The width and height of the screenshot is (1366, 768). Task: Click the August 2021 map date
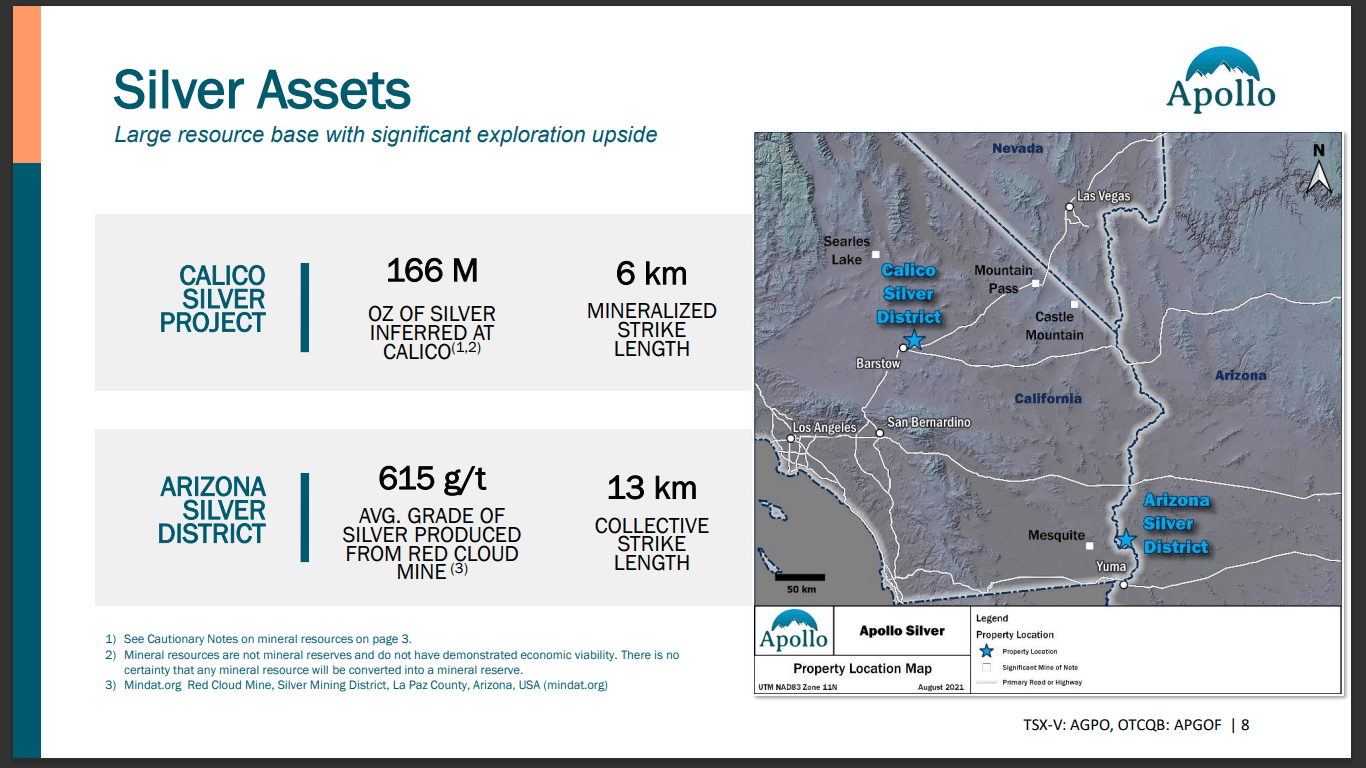940,688
